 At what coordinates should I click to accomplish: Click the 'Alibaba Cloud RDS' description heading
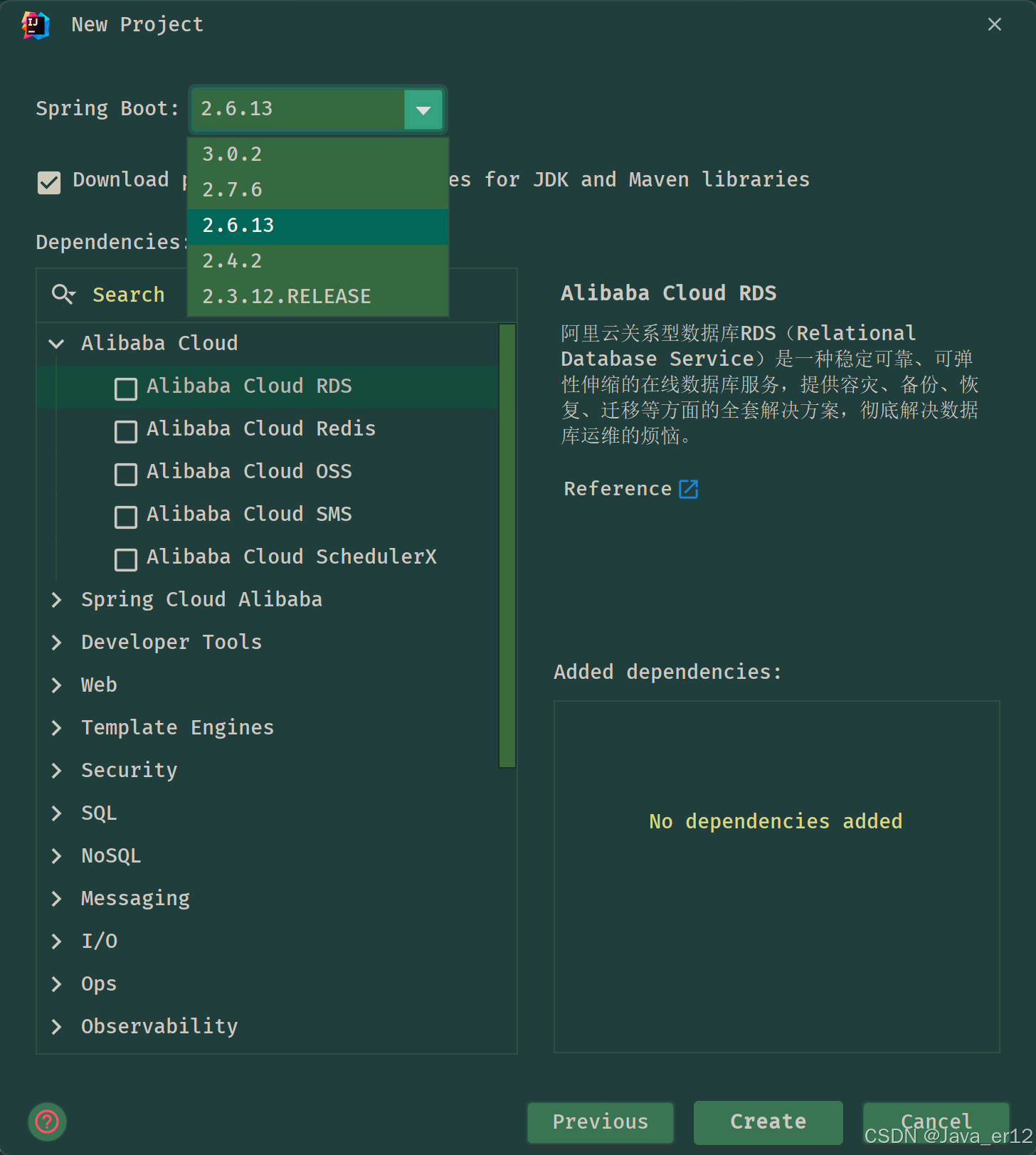tap(669, 293)
